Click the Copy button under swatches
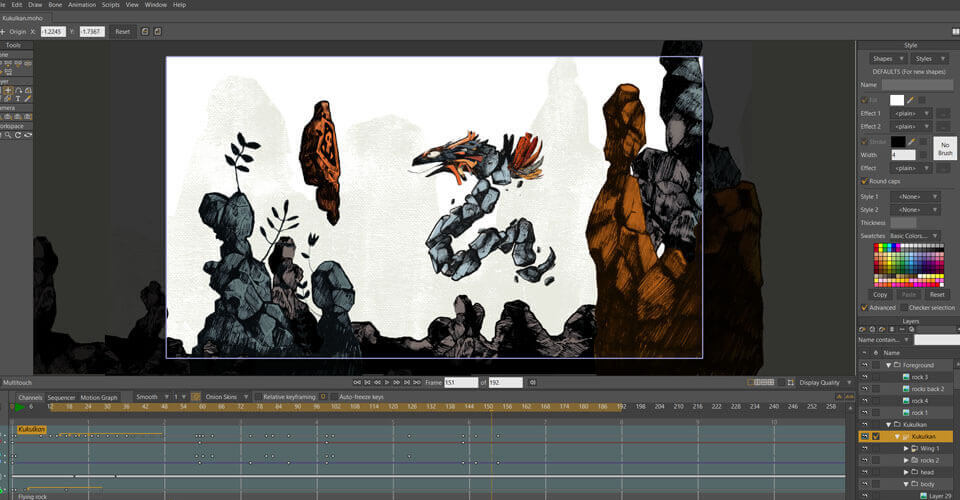This screenshot has height=500, width=960. [x=880, y=295]
